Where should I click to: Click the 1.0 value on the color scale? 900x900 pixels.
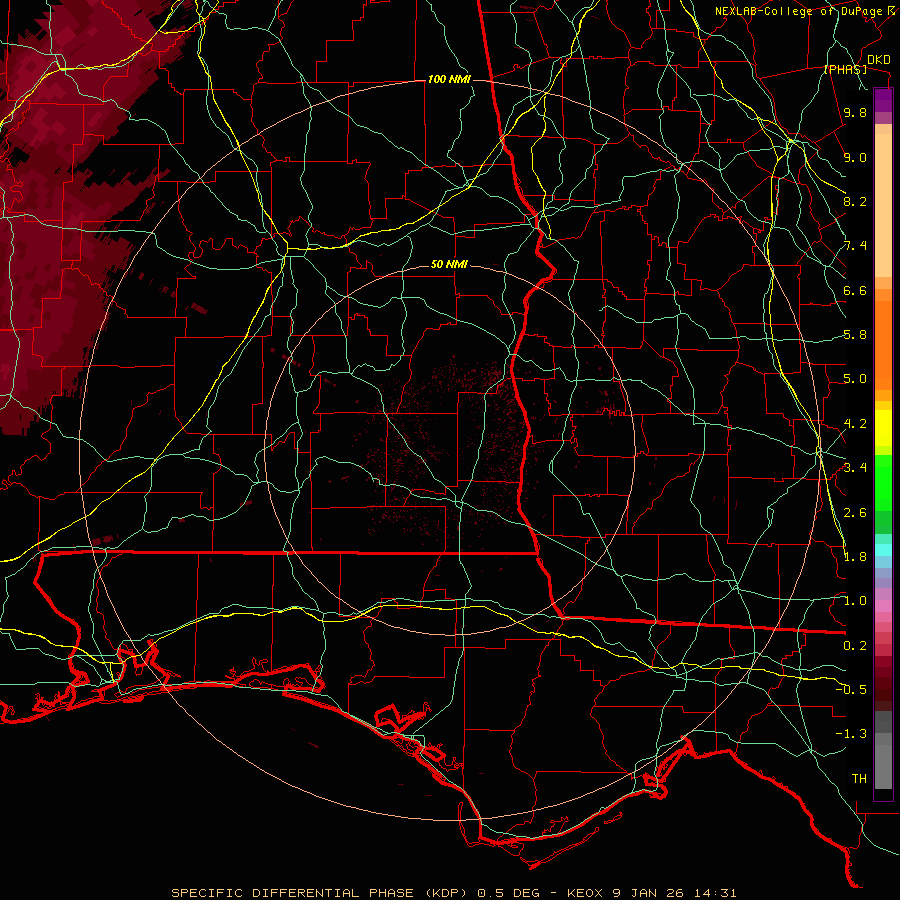[855, 601]
